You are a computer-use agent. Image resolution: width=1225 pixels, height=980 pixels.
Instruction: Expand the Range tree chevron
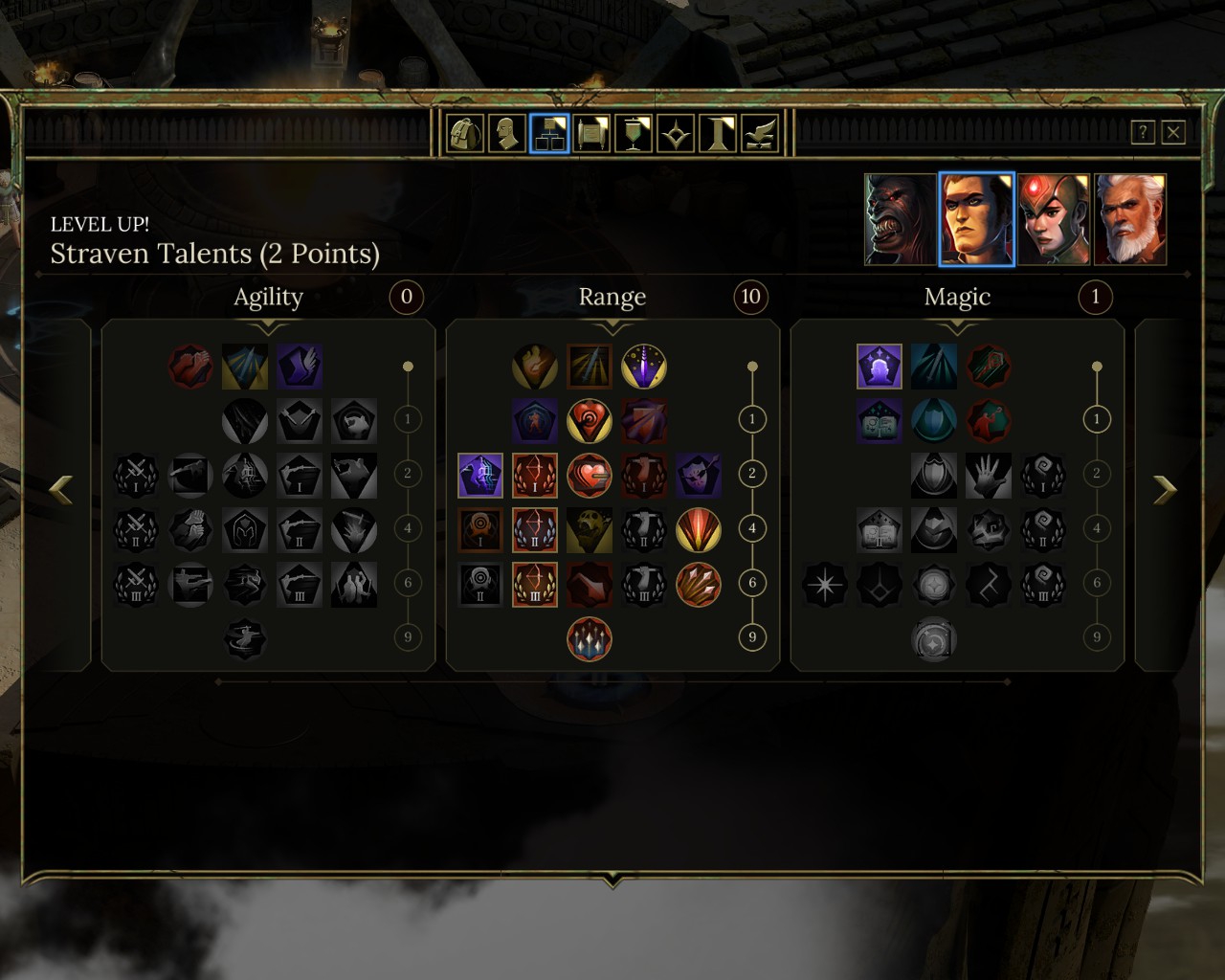(x=612, y=328)
